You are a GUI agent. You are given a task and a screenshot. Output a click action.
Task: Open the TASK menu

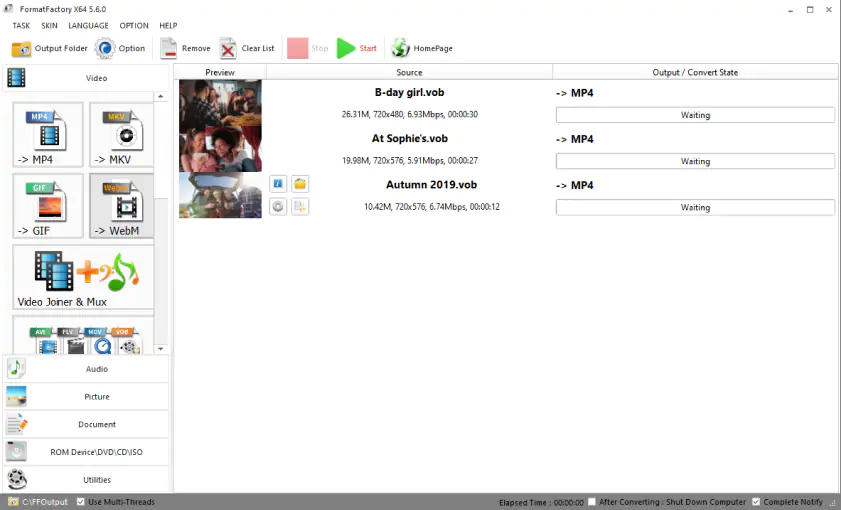[21, 25]
